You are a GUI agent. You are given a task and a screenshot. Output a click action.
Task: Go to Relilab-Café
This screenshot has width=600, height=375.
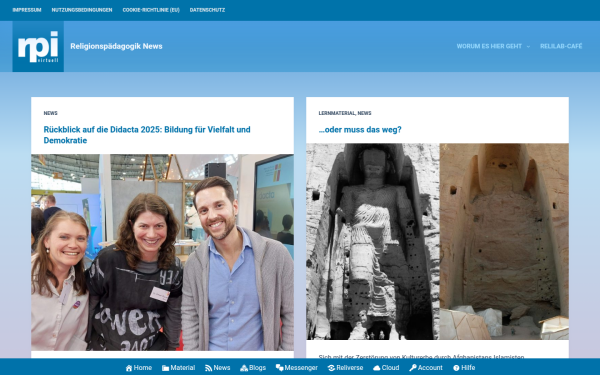[561, 46]
